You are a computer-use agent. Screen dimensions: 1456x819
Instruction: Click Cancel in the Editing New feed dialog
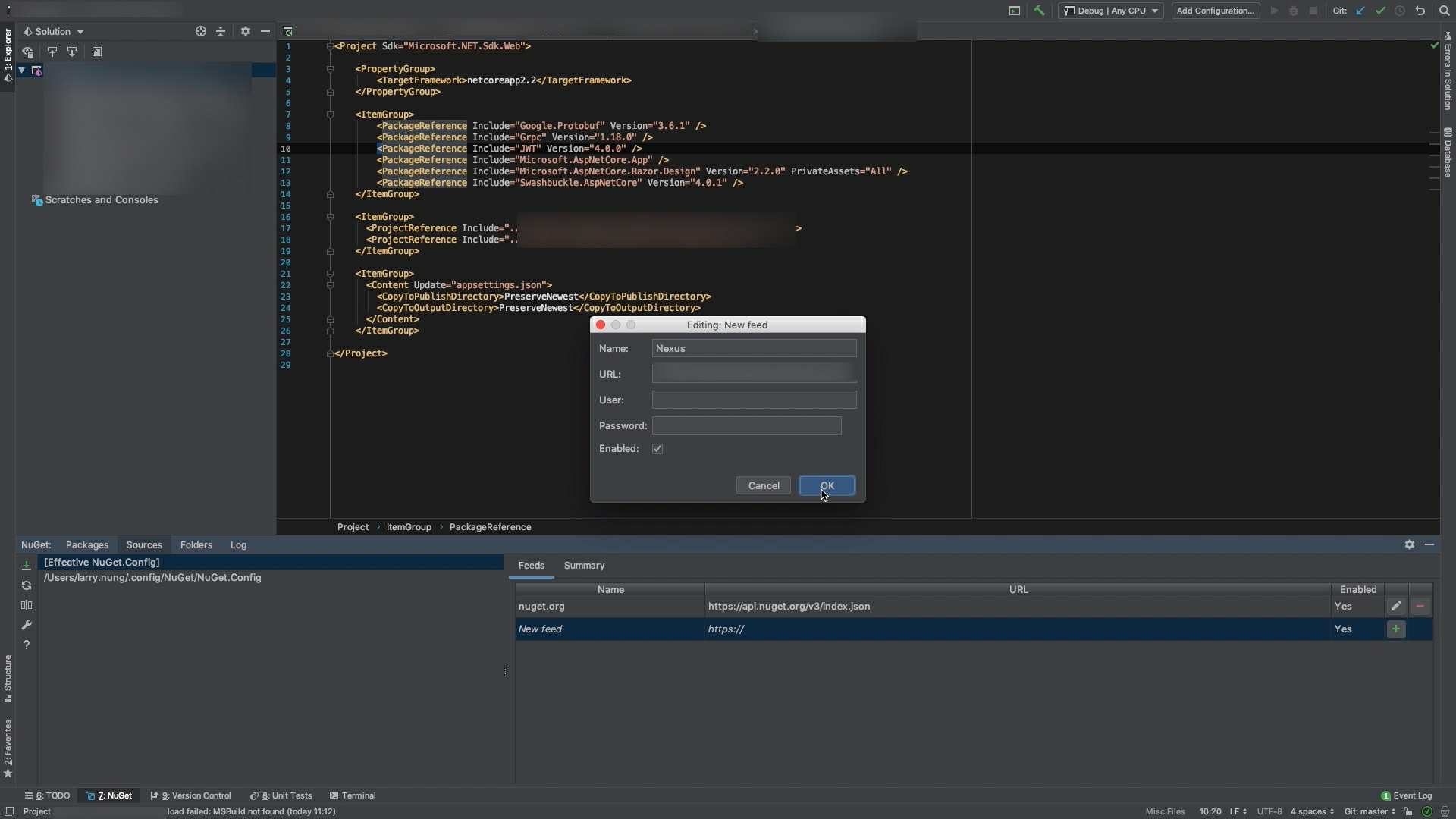click(x=764, y=486)
